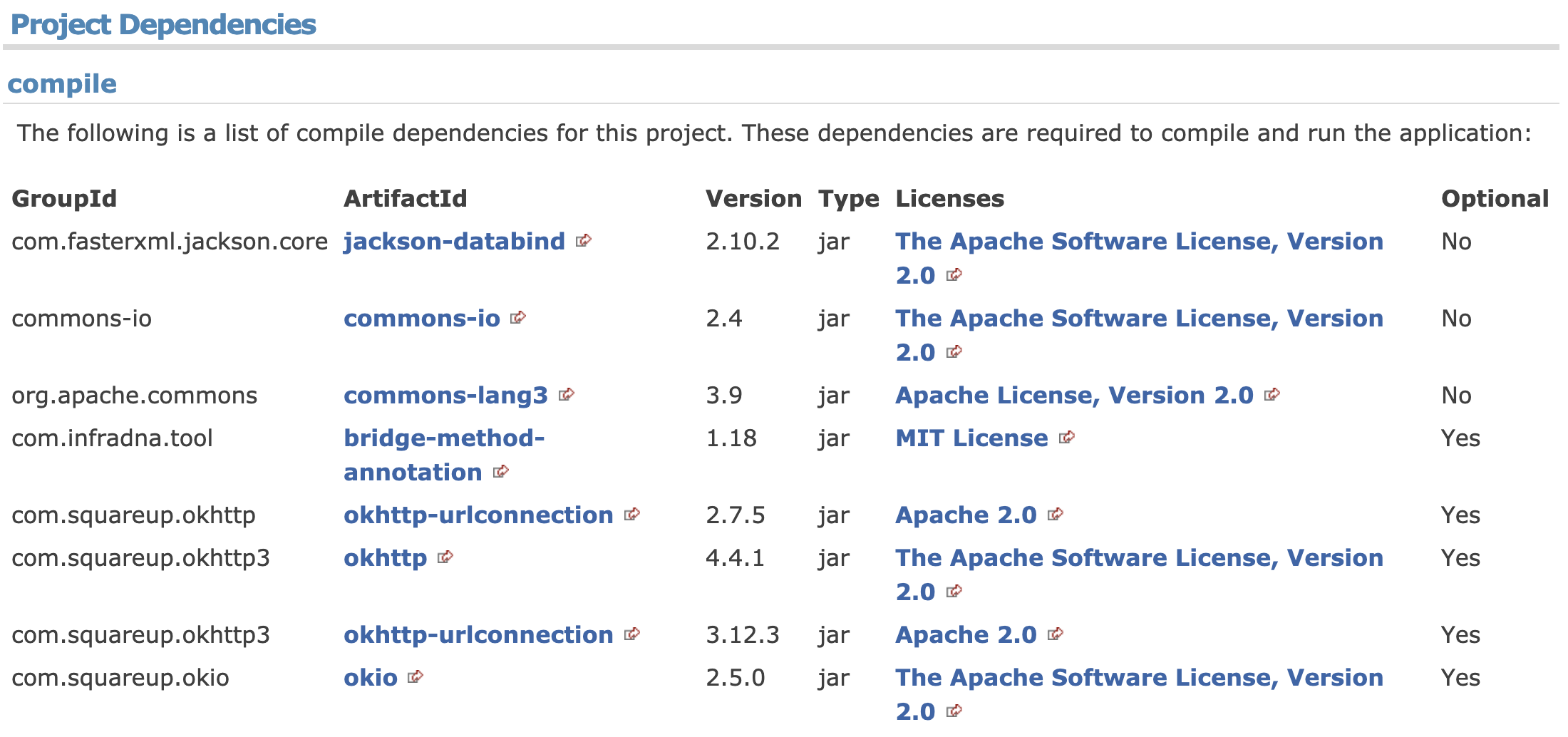Click external icon after bridge-method-annotation
Screen dimensions: 1568x737
click(x=501, y=471)
